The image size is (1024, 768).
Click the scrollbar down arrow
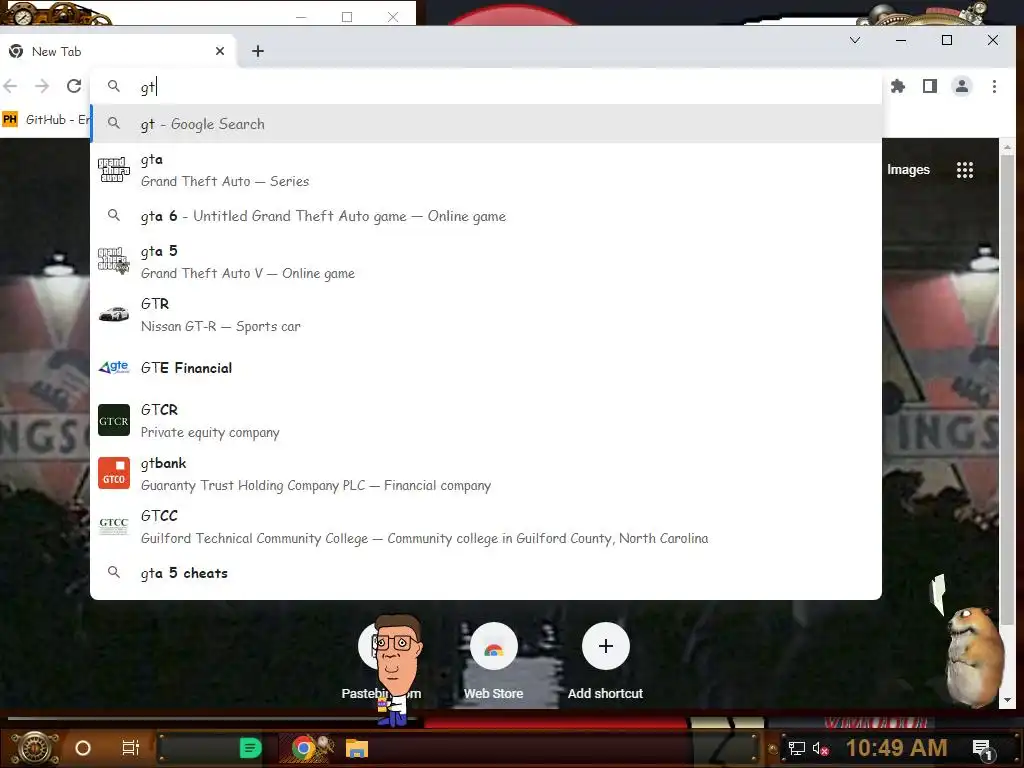pyautogui.click(x=1007, y=700)
